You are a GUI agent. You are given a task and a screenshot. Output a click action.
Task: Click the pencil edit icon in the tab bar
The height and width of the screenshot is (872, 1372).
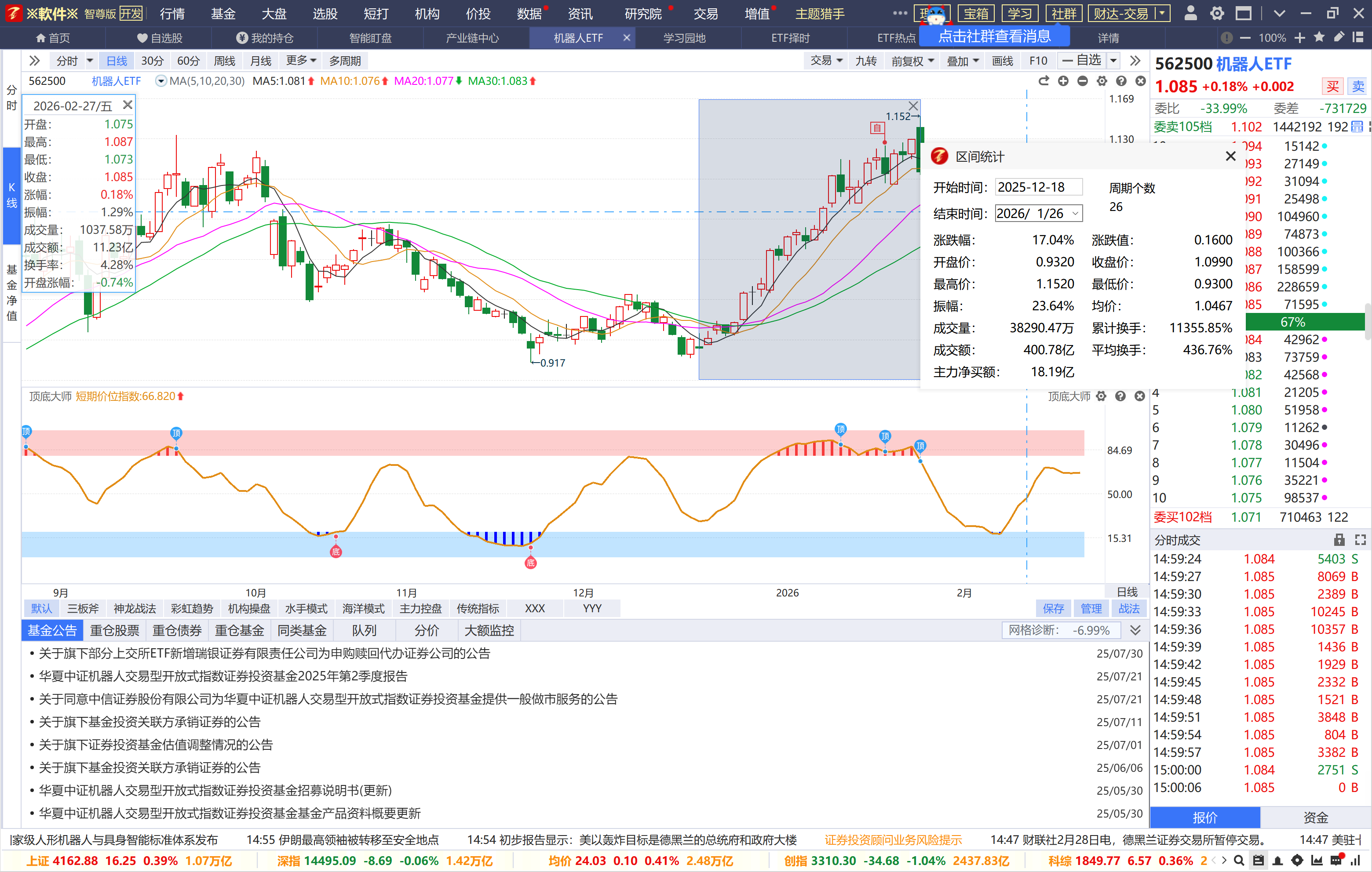click(x=1339, y=38)
